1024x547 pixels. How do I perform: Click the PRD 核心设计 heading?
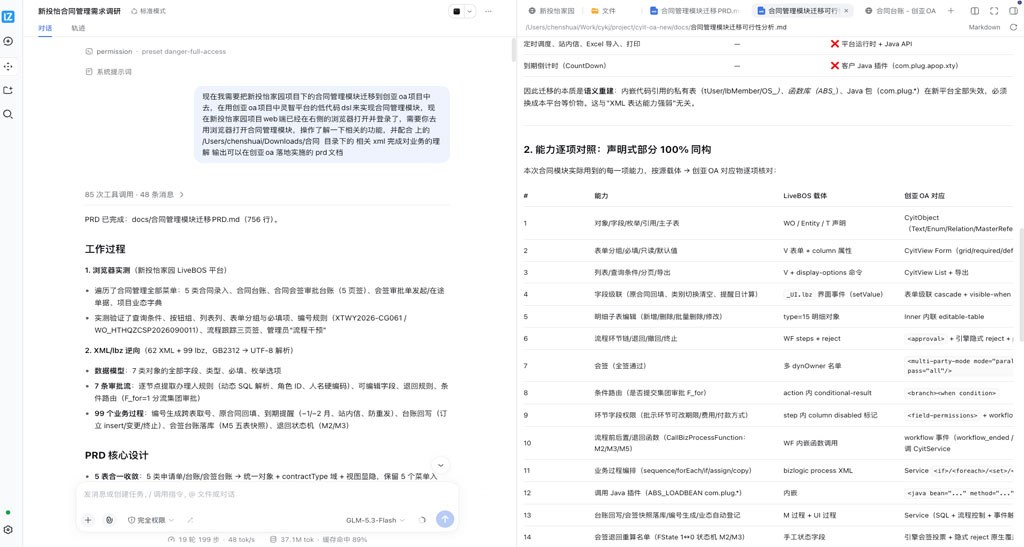point(116,456)
